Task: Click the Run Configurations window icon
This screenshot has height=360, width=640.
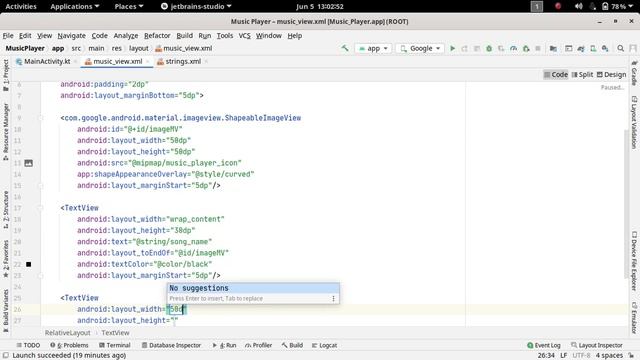Action: point(569,48)
